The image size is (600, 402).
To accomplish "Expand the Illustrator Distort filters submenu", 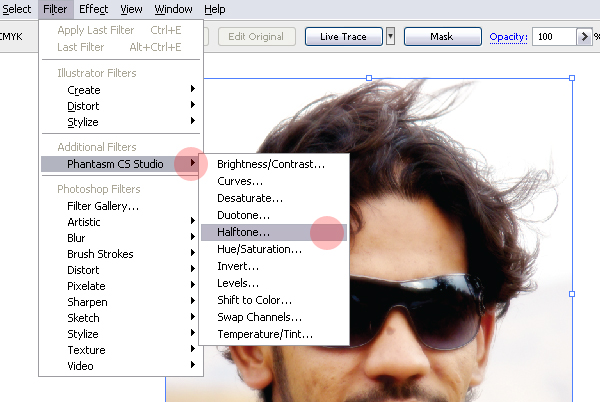I will click(121, 106).
